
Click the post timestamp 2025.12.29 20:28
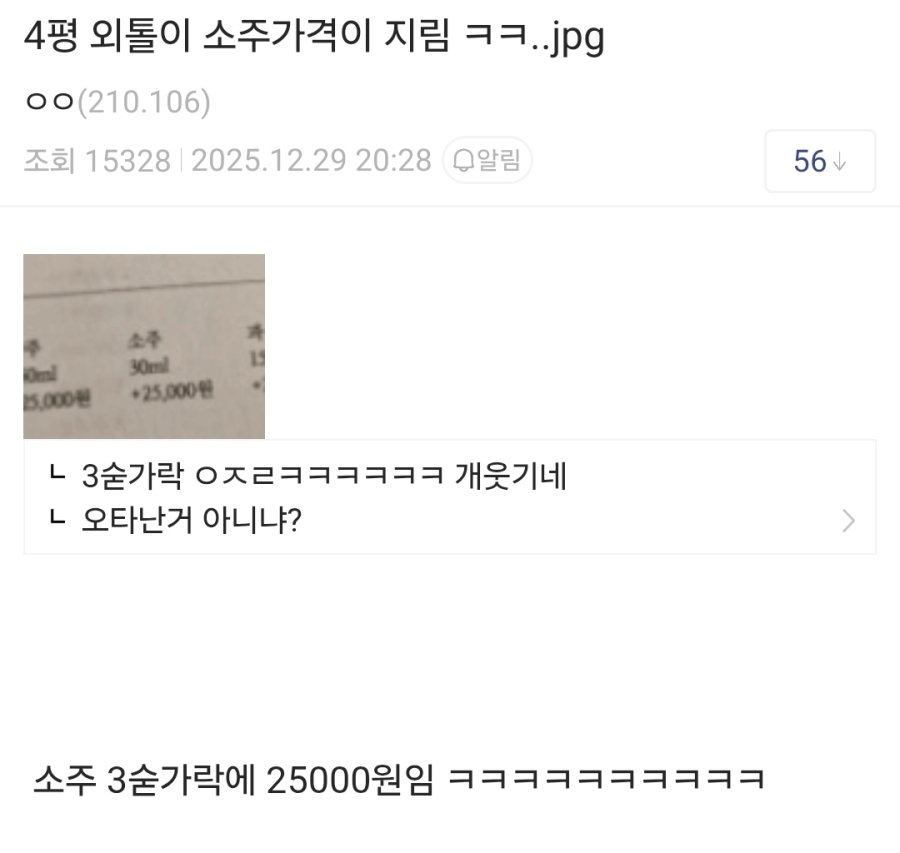(311, 160)
